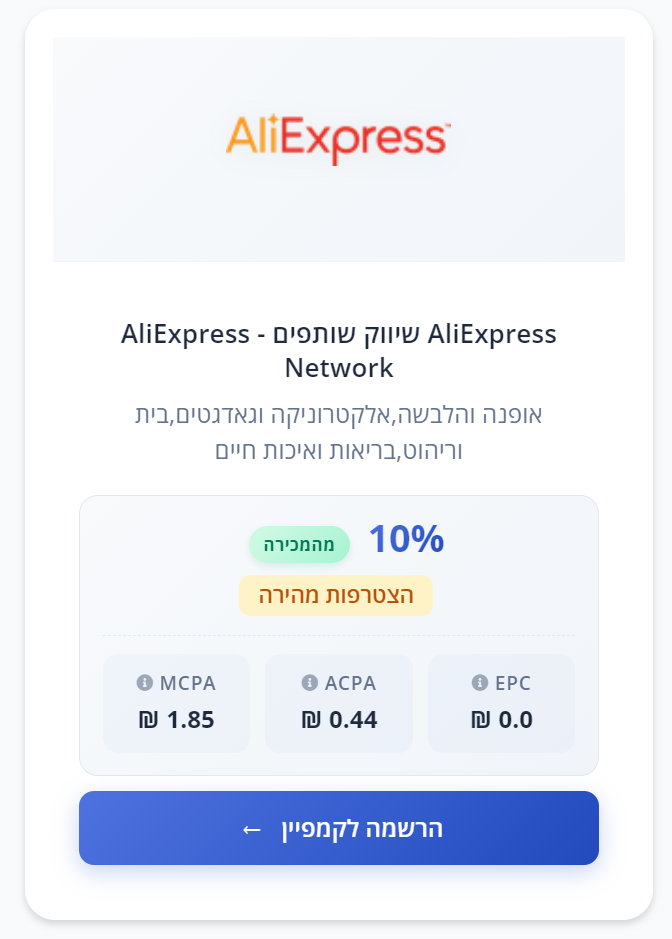Click the dotted divider under the badges
This screenshot has height=939, width=672.
tap(338, 634)
